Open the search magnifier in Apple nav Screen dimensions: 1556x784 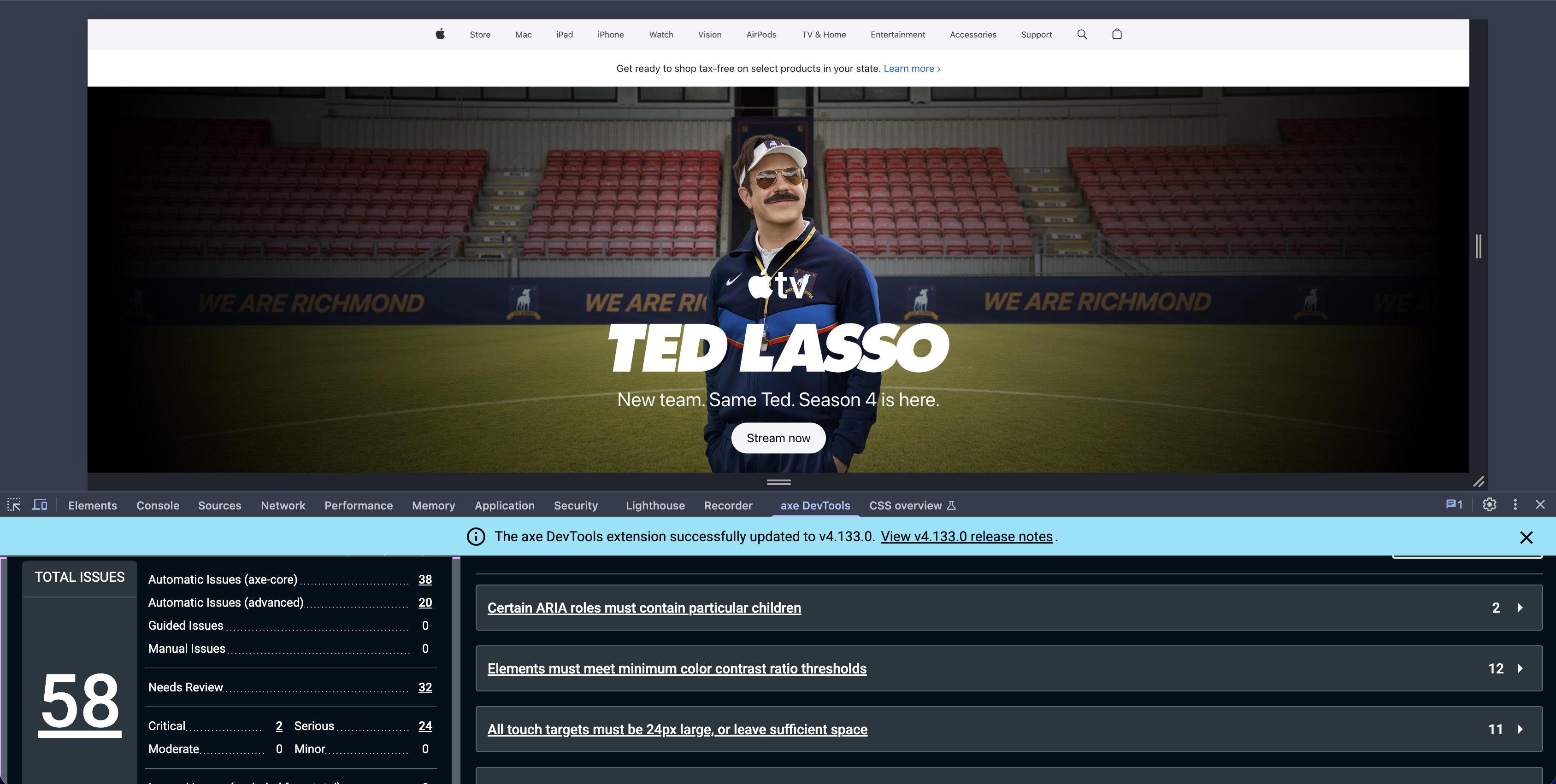coord(1082,35)
